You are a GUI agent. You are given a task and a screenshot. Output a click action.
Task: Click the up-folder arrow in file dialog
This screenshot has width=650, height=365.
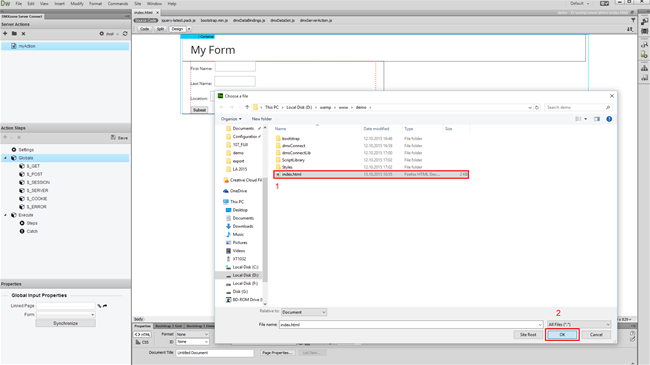pos(247,107)
